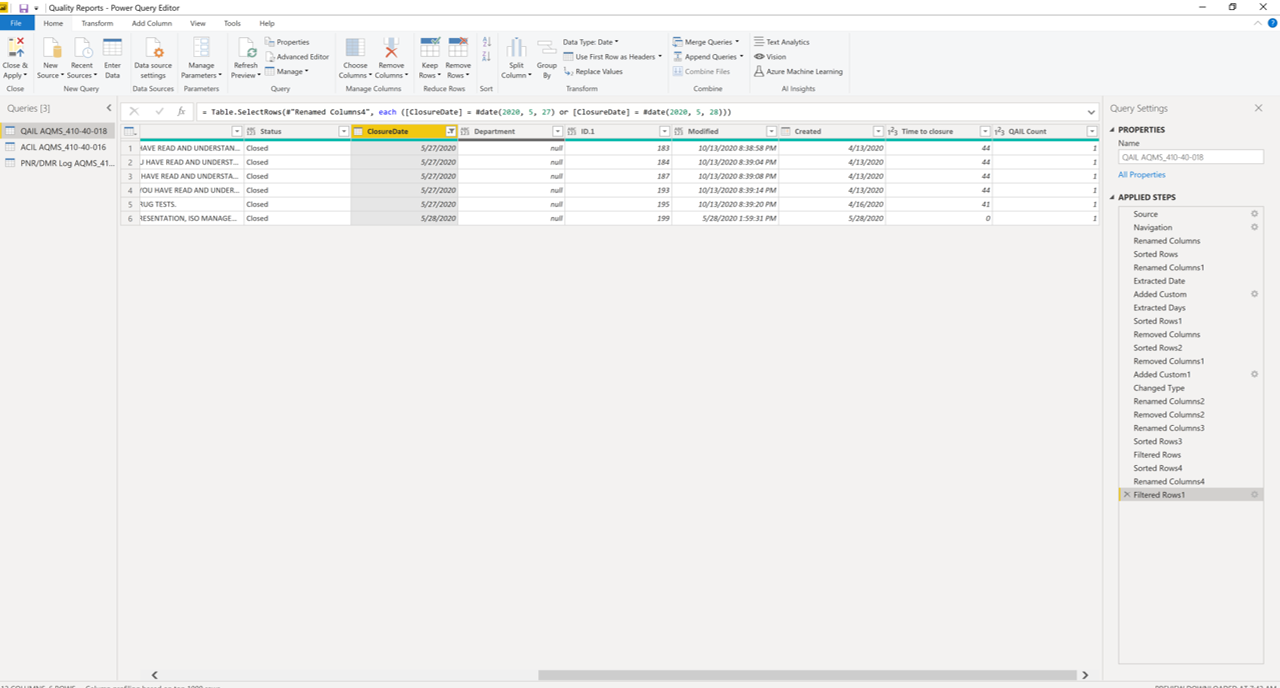Confirm formula with the checkmark icon

(x=158, y=112)
